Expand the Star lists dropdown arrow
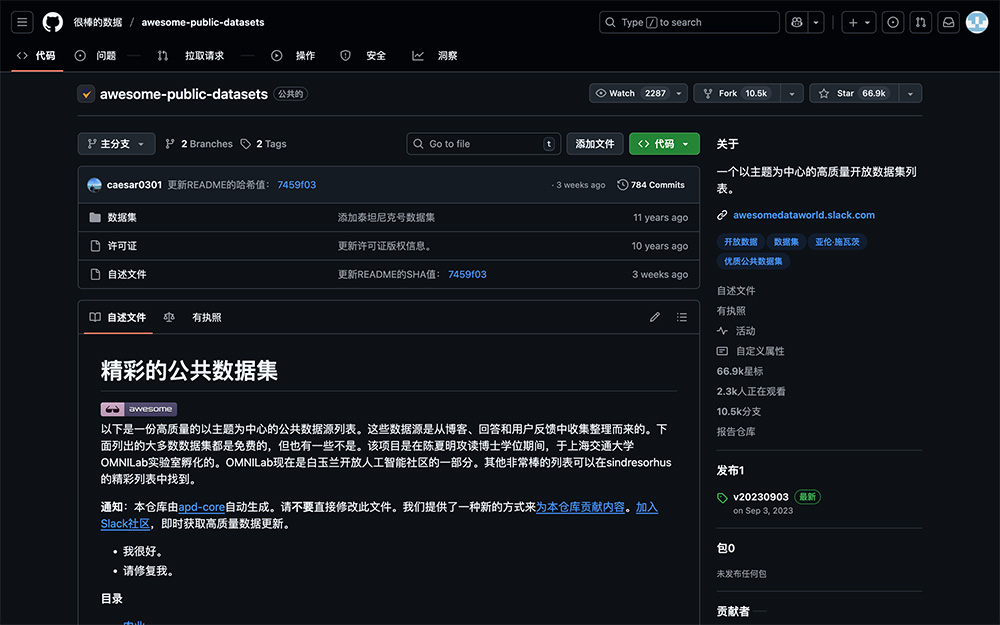Viewport: 1000px width, 625px height. click(911, 93)
